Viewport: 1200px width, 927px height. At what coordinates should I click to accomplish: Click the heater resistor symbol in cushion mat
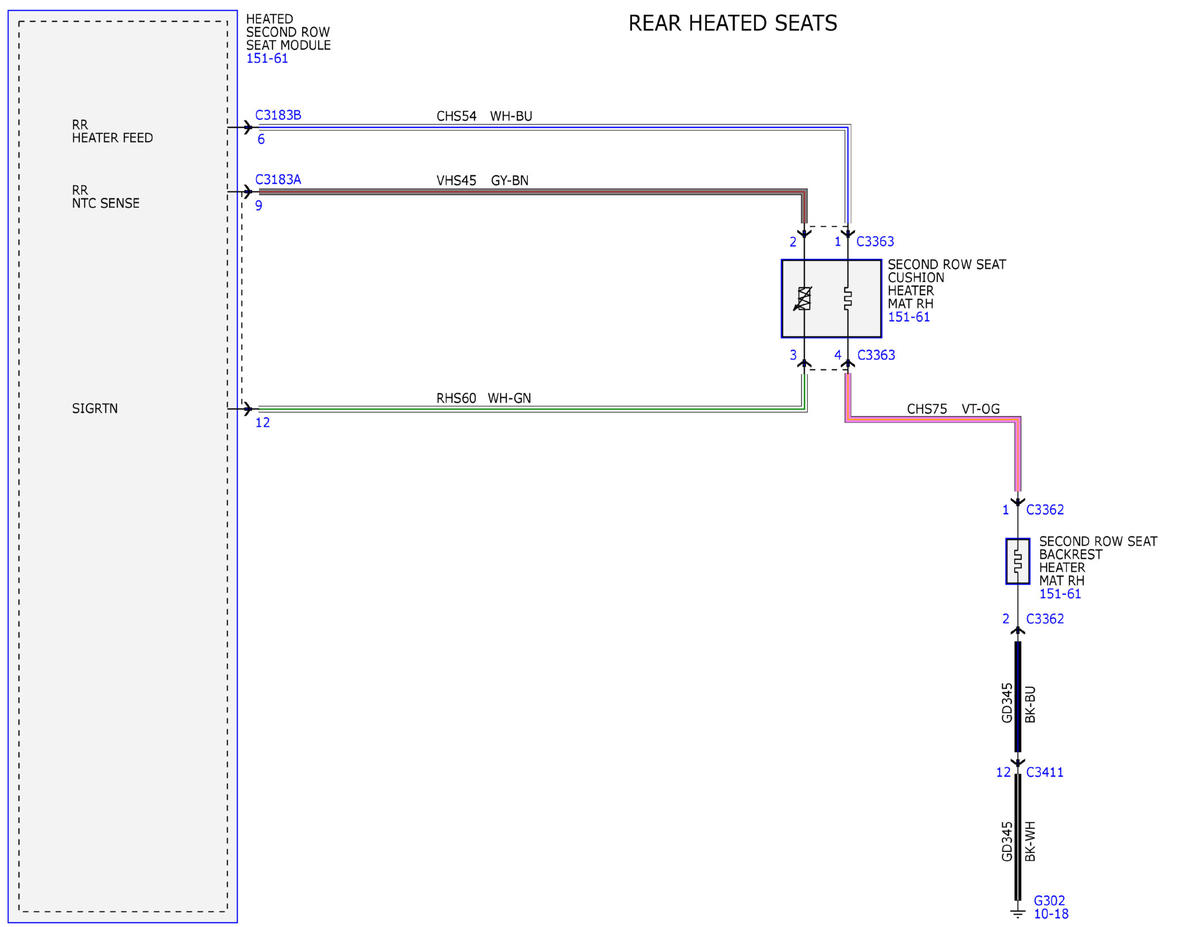[x=847, y=298]
